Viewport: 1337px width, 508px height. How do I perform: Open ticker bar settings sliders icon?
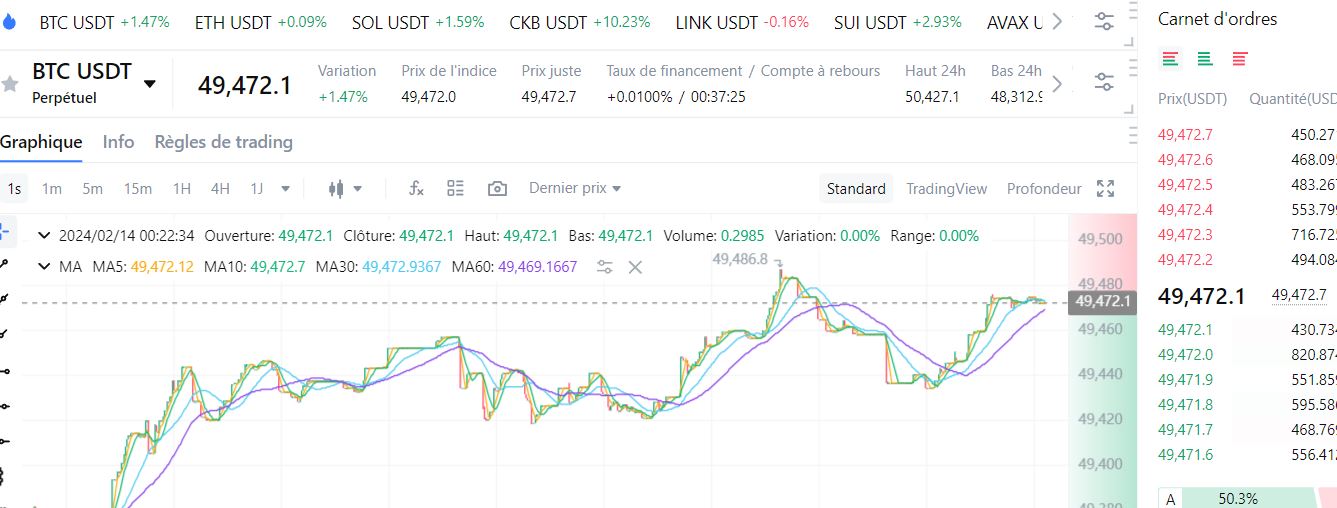(1104, 22)
